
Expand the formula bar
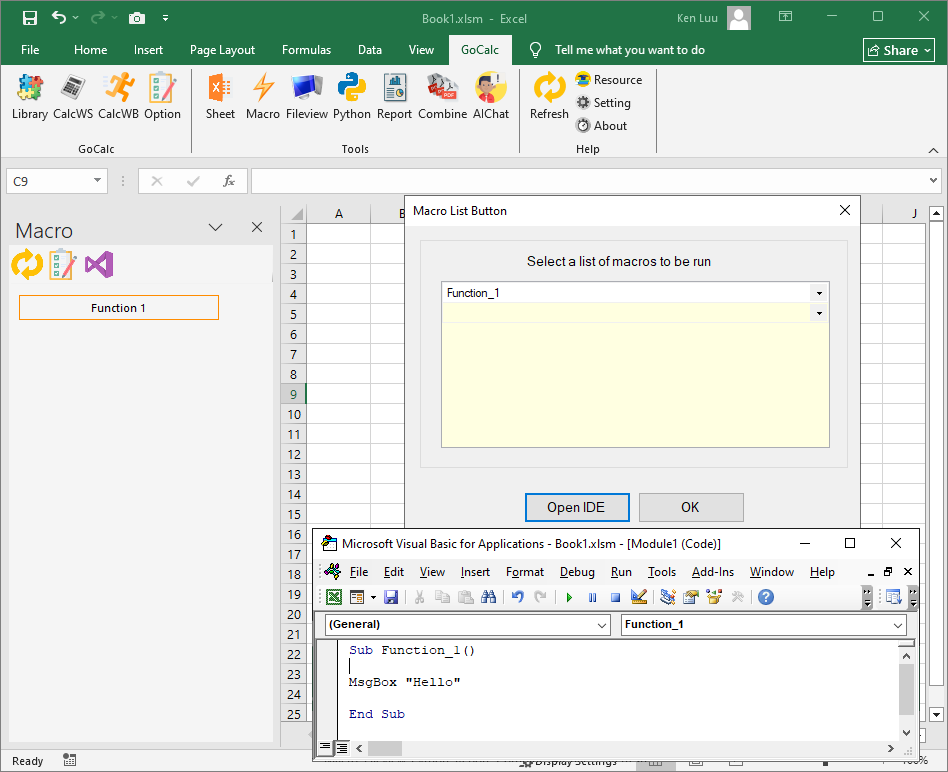click(933, 180)
